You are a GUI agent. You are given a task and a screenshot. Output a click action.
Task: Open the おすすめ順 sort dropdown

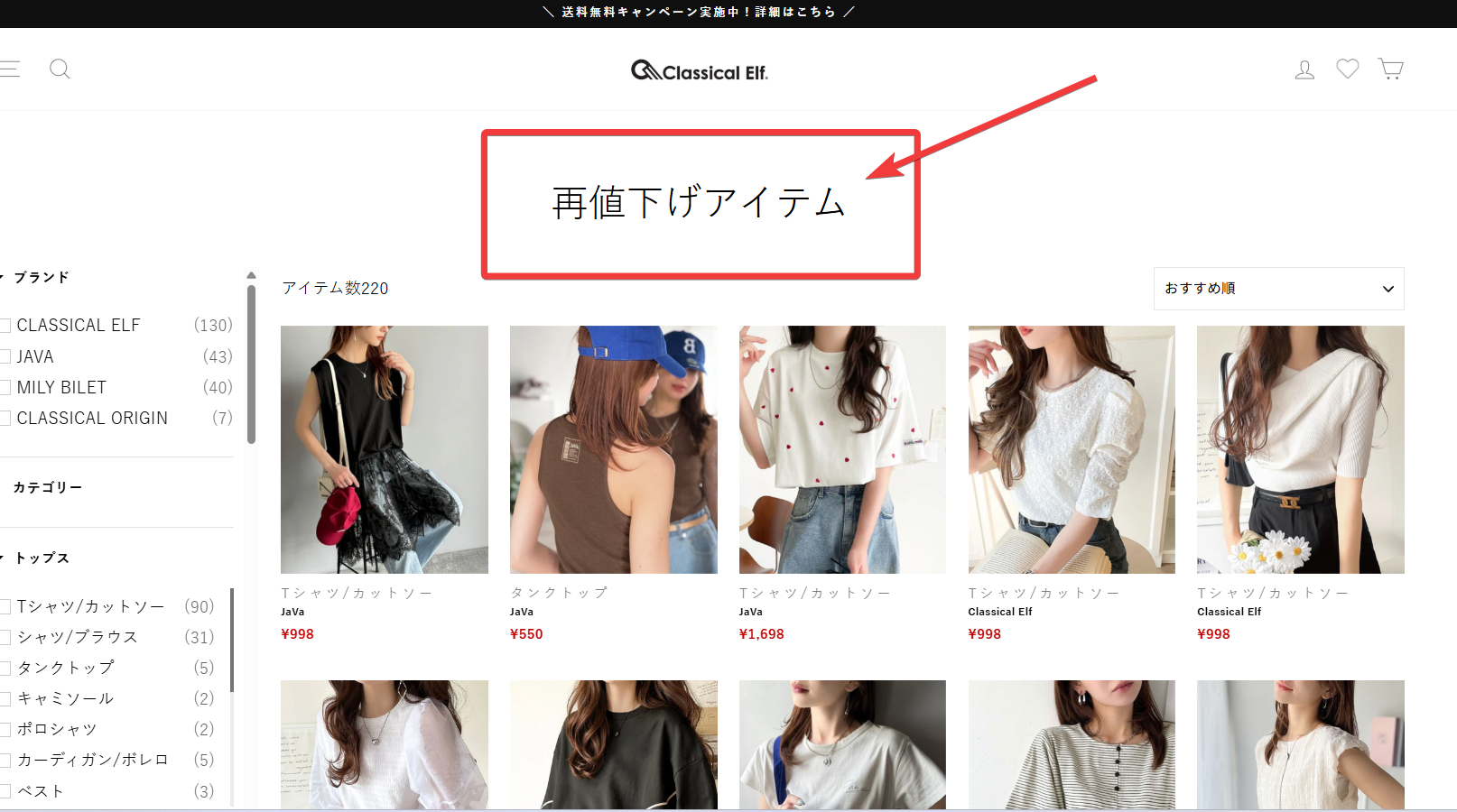[x=1278, y=289]
